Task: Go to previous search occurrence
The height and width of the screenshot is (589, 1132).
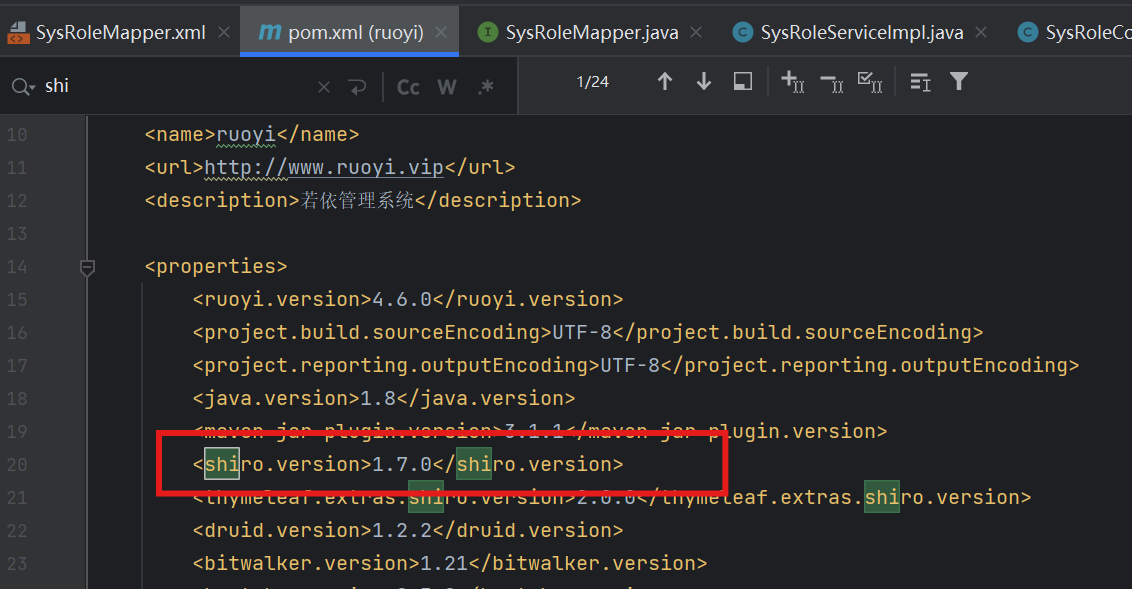Action: pyautogui.click(x=664, y=82)
